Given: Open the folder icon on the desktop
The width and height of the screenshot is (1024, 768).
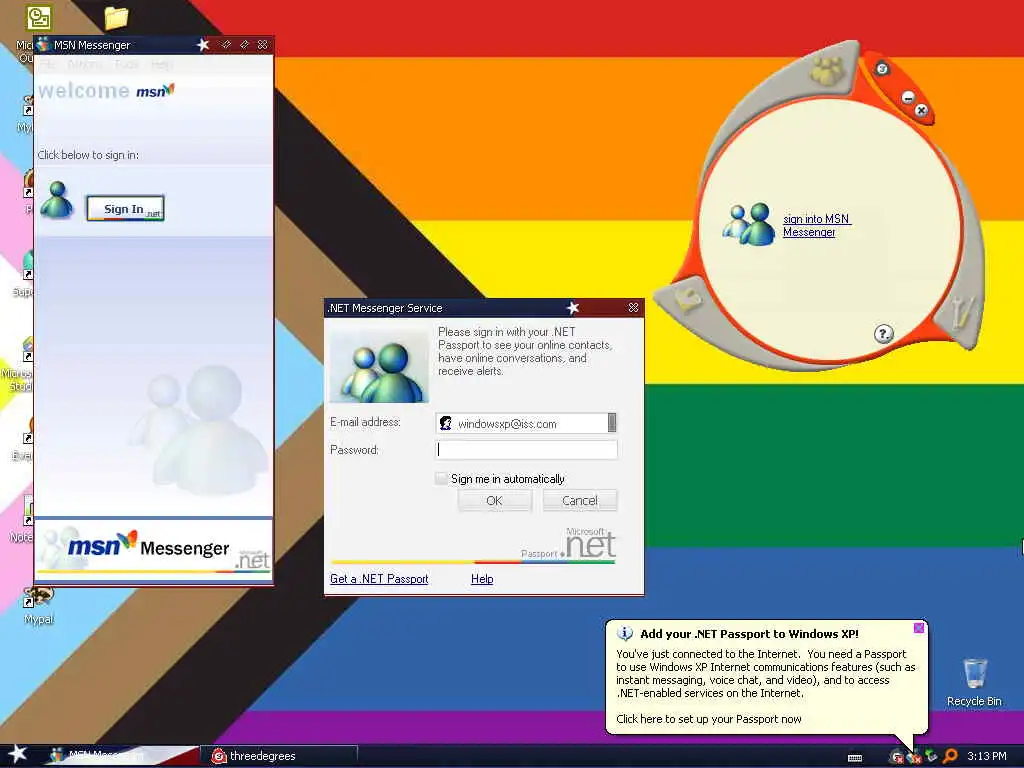Looking at the screenshot, I should pos(116,18).
